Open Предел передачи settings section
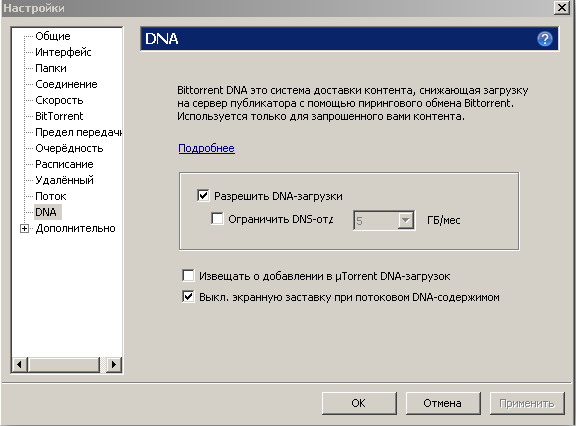 coord(78,132)
